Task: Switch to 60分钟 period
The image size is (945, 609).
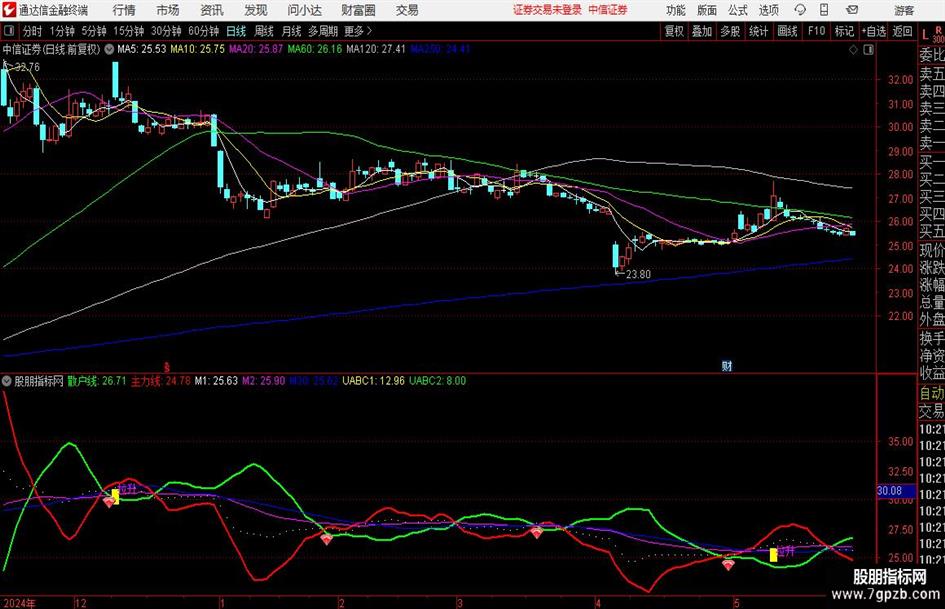Action: click(204, 31)
